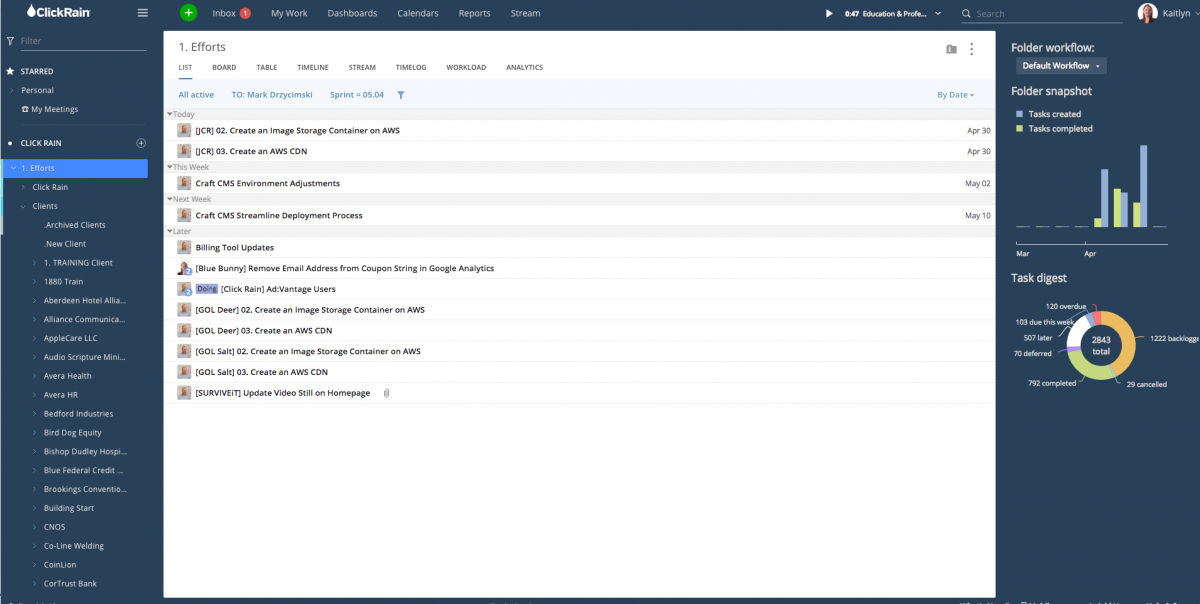Open the hamburger menu beside ClickRain logo

click(142, 13)
